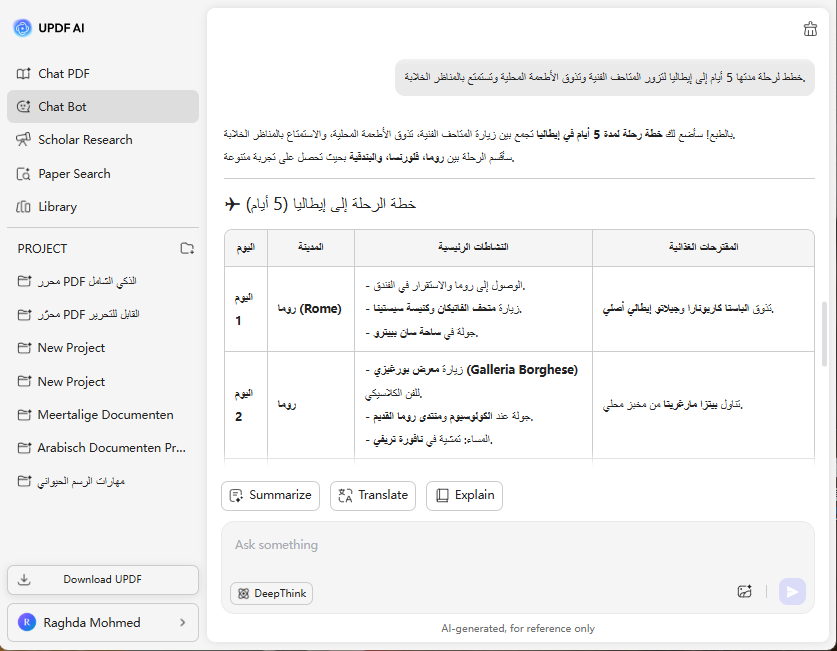Screen dimensions: 837x651
Task: Click the image upload icon in chat box
Action: click(x=744, y=592)
